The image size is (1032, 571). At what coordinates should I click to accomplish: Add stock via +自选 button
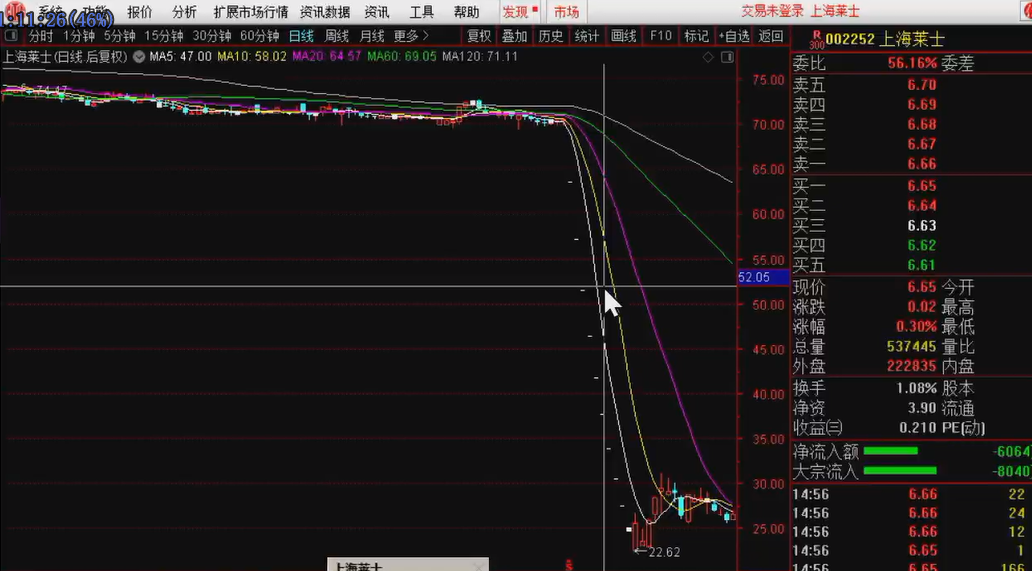[x=733, y=36]
